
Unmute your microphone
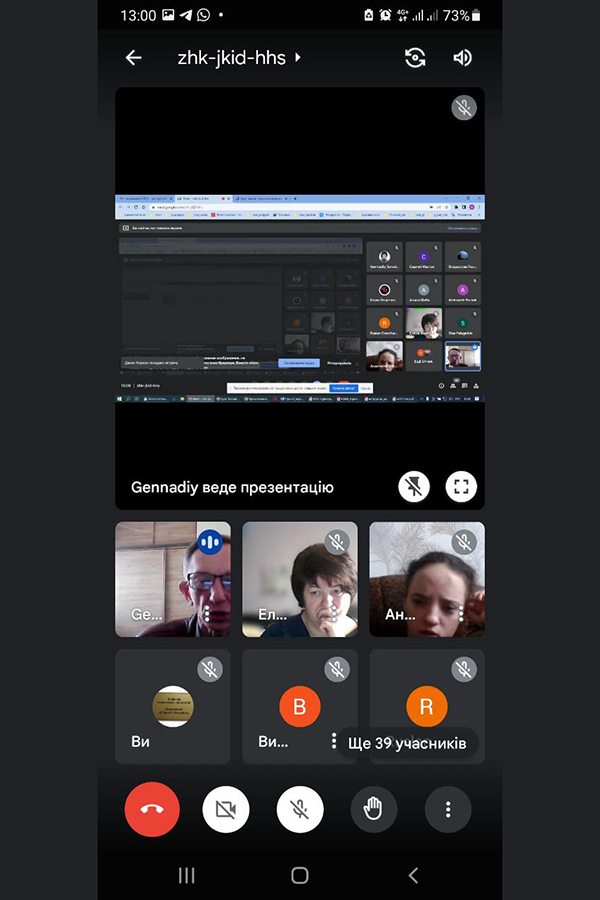300,809
